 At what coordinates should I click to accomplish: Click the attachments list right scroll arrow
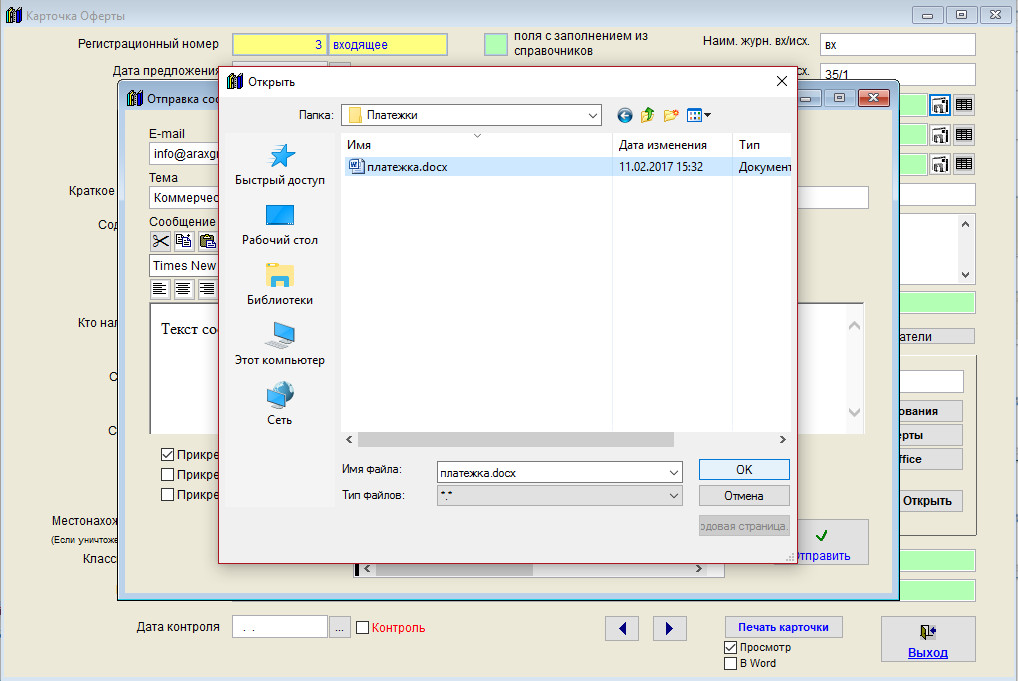699,569
